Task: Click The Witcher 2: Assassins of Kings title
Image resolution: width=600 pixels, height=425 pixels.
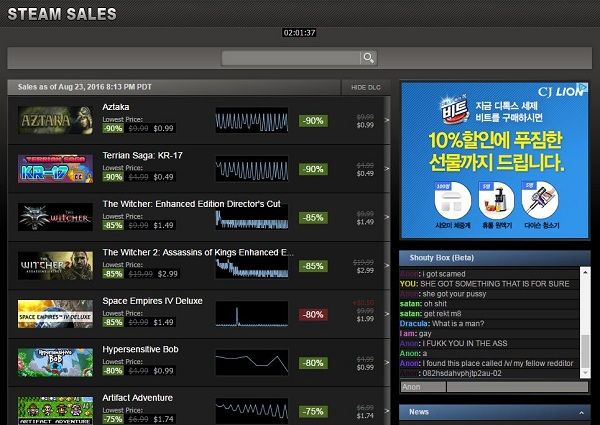Action: pos(198,252)
